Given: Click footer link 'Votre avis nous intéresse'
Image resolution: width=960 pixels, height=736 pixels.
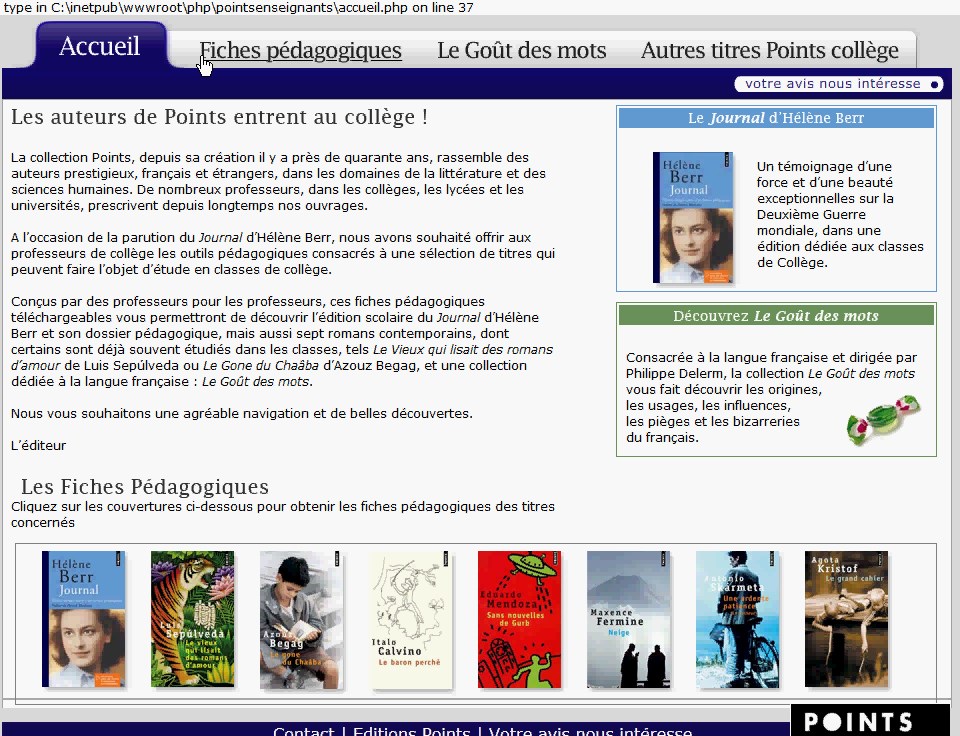Looking at the screenshot, I should pos(590,730).
